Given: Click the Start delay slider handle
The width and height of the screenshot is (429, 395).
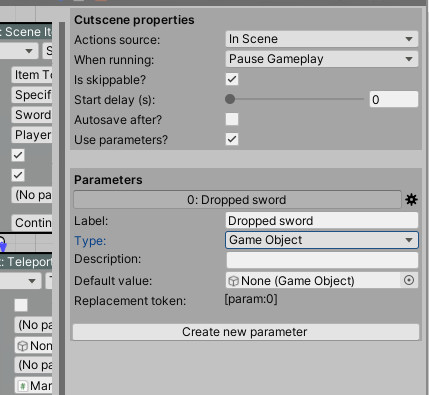Looking at the screenshot, I should click(x=230, y=99).
